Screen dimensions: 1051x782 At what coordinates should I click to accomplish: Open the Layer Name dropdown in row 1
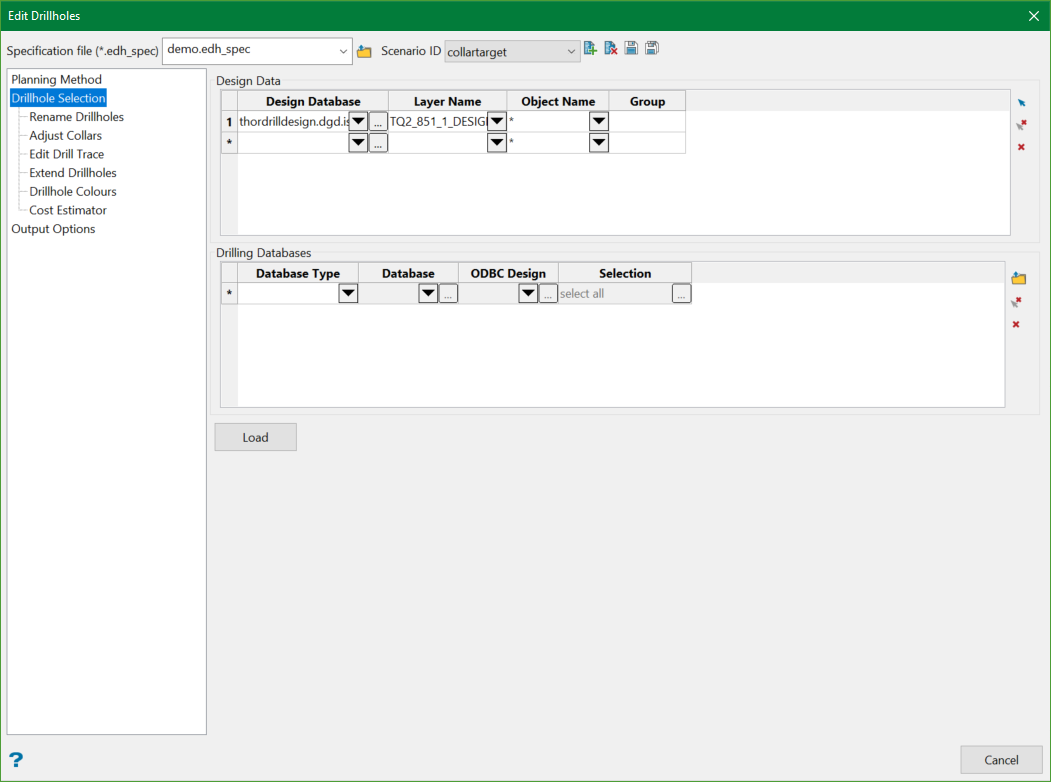(x=496, y=121)
